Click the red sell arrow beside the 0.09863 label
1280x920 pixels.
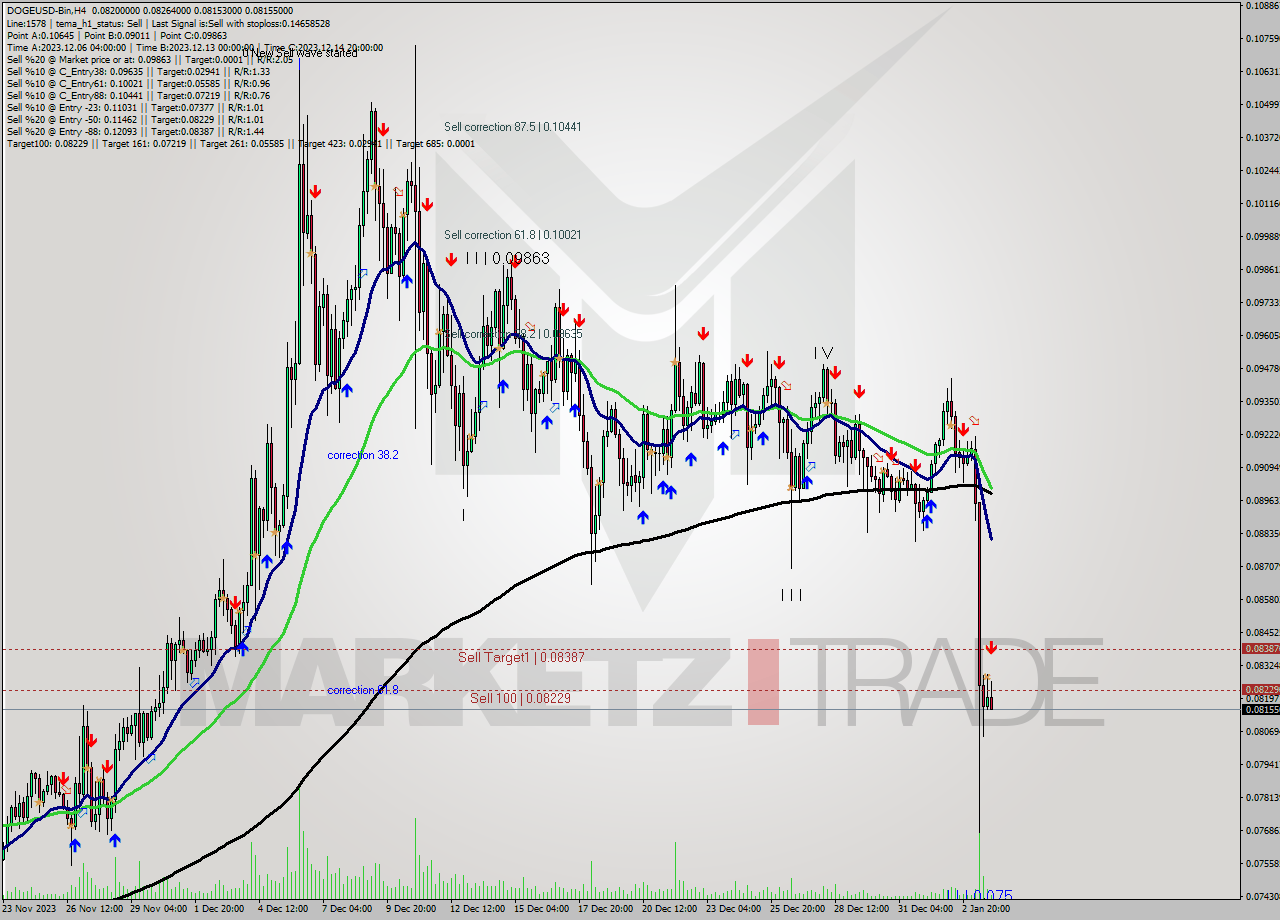tap(451, 259)
